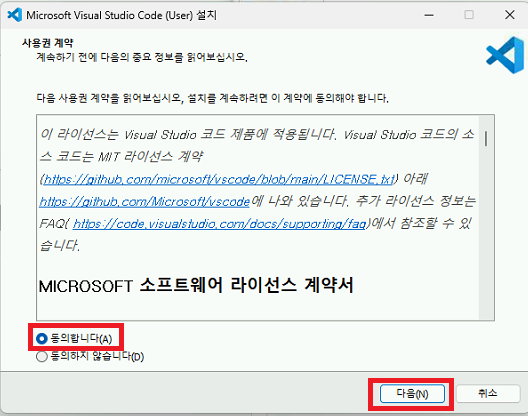Close the setup window
The image size is (528, 416).
point(510,15)
